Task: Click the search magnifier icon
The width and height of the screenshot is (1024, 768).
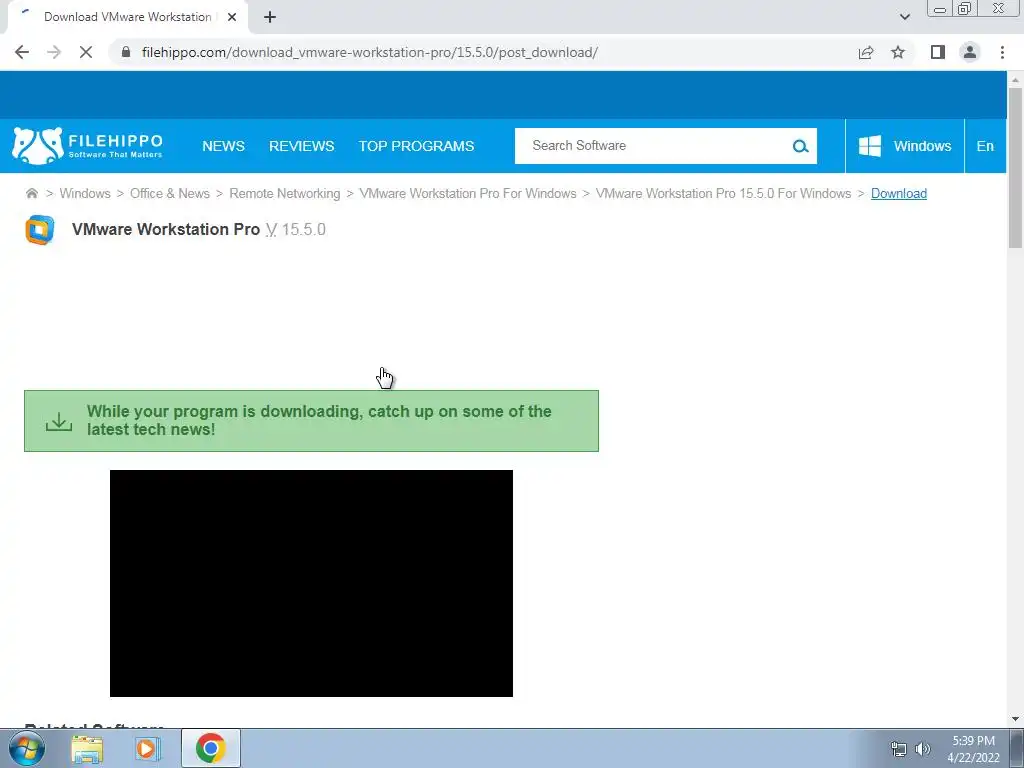Action: (801, 146)
